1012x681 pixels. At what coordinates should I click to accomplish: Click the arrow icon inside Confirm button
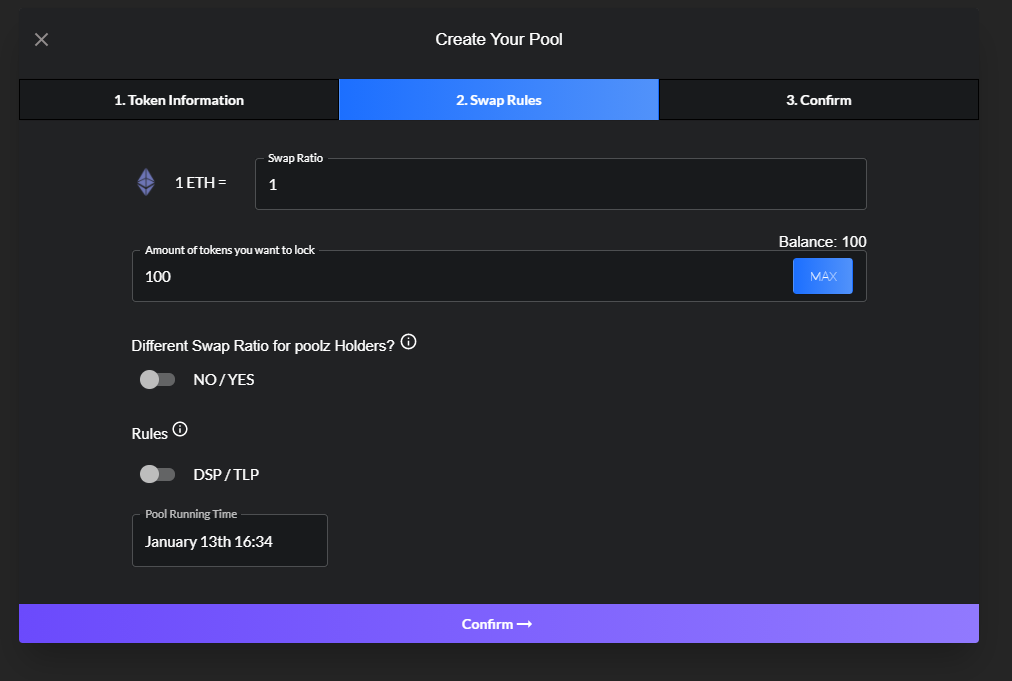point(524,623)
